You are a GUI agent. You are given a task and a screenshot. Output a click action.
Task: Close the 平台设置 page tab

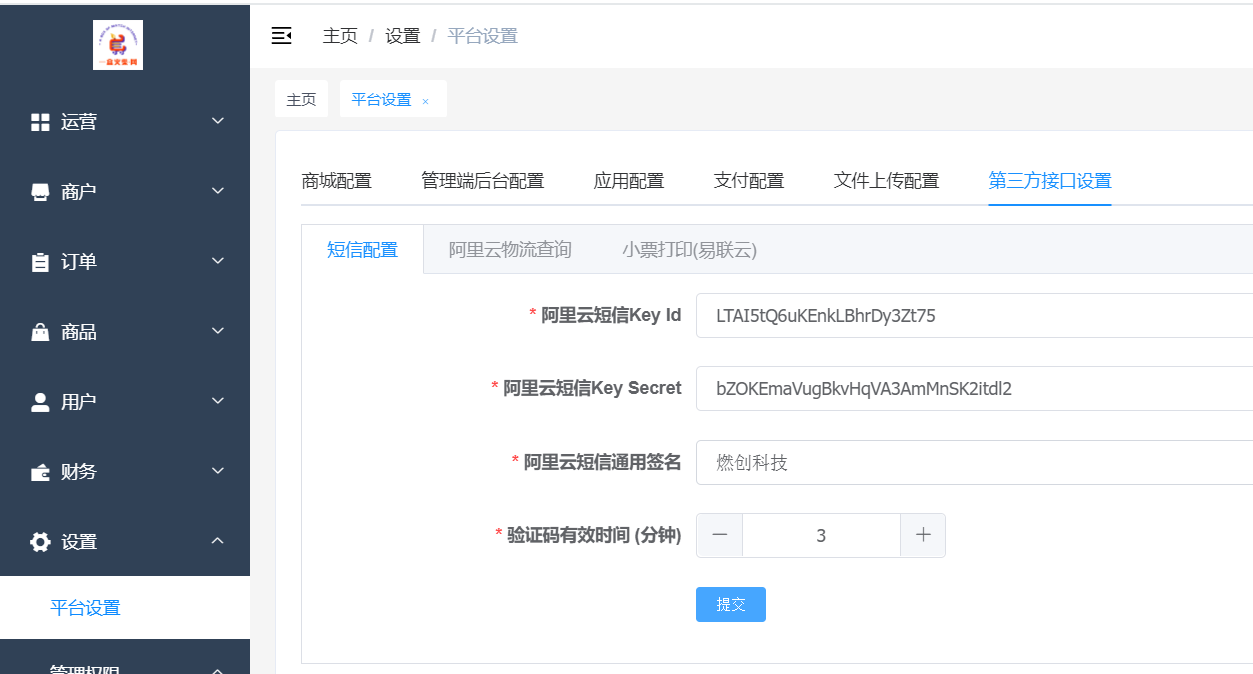425,101
